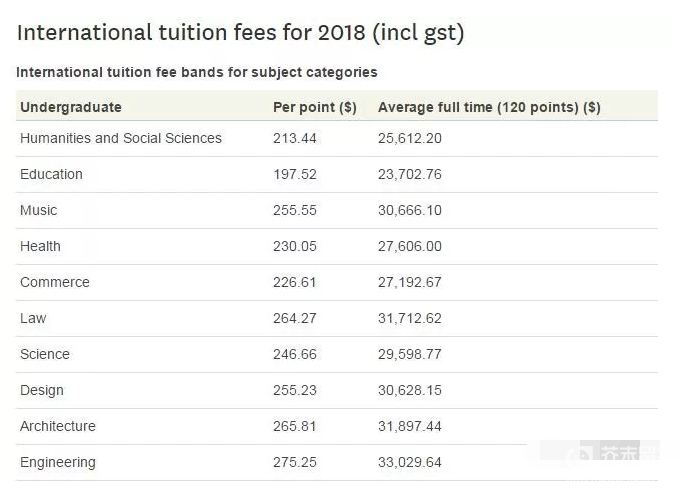
Task: Select the Education full time fee 23,702.76
Action: (x=410, y=174)
